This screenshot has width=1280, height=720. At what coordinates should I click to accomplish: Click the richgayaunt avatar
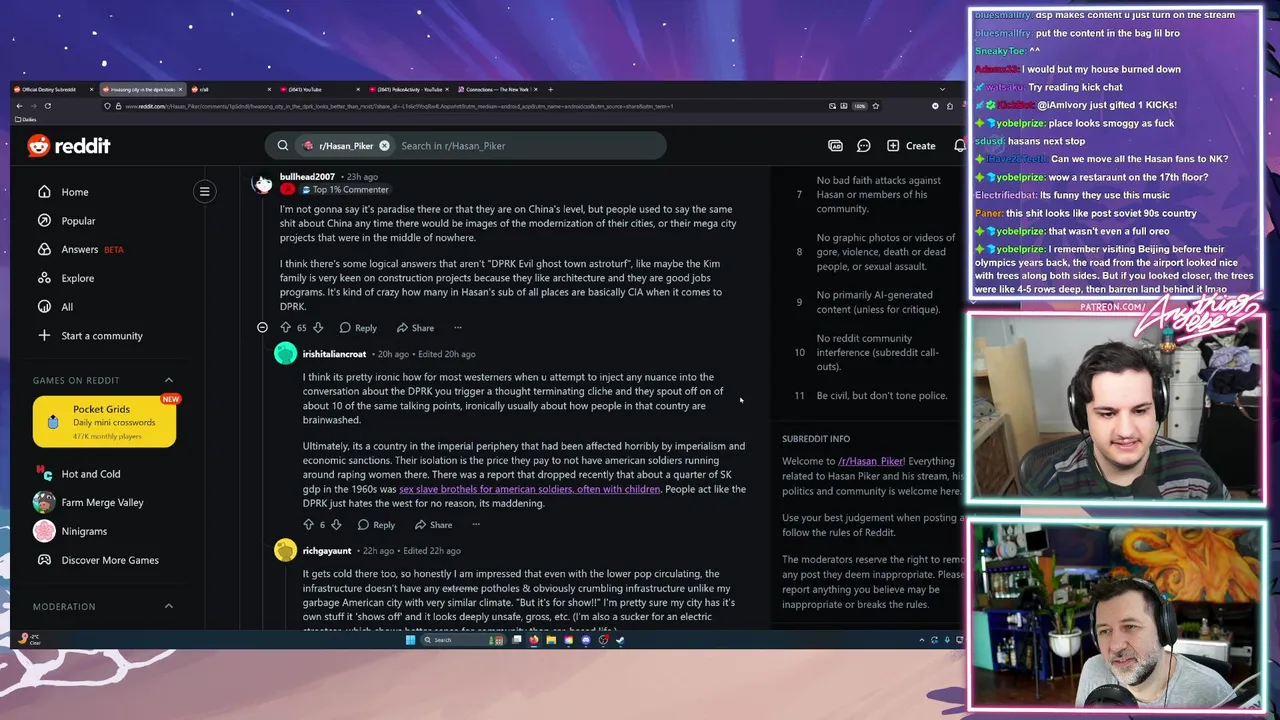pos(285,550)
